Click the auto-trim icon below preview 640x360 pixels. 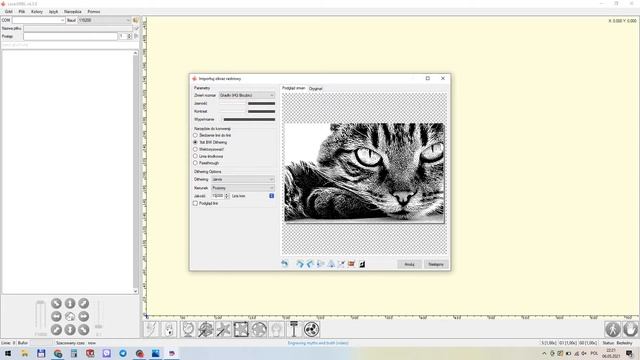(351, 264)
